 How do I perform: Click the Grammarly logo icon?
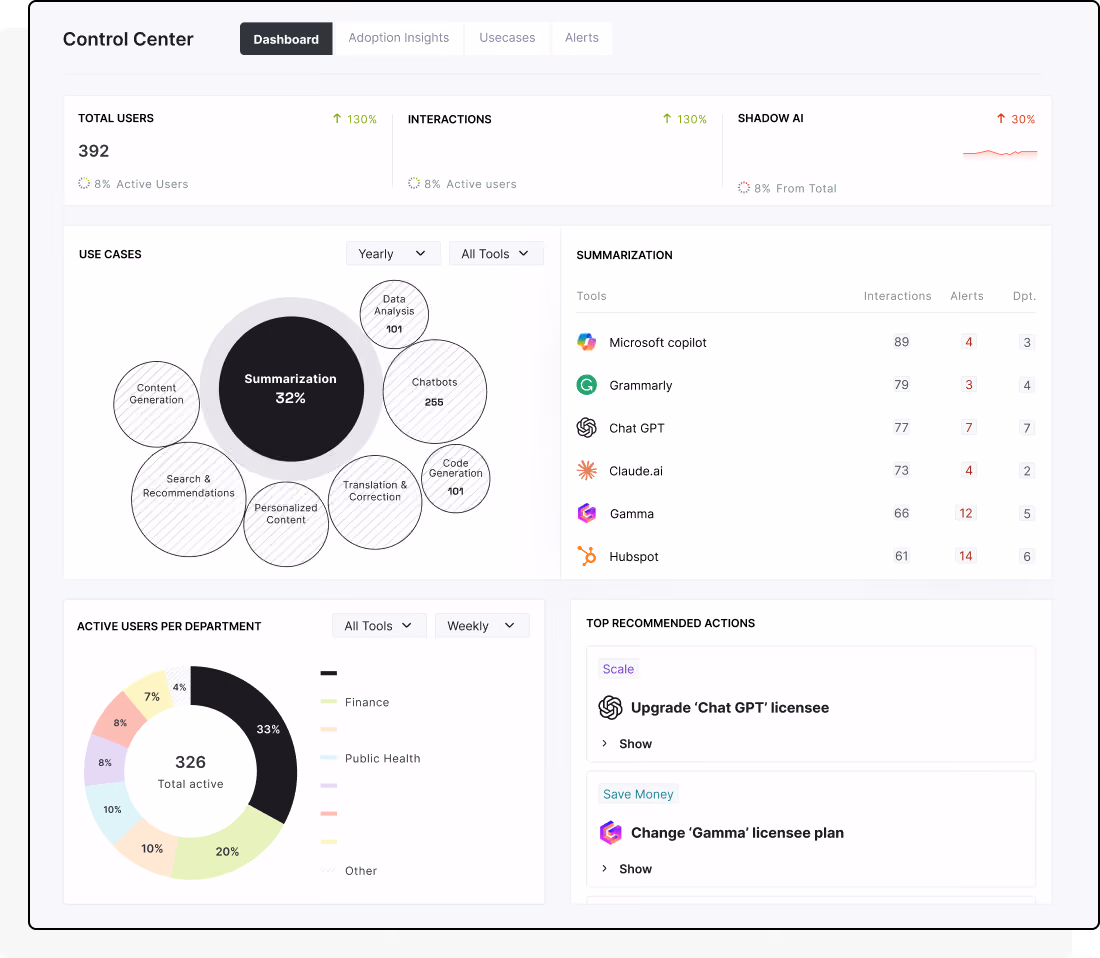586,385
